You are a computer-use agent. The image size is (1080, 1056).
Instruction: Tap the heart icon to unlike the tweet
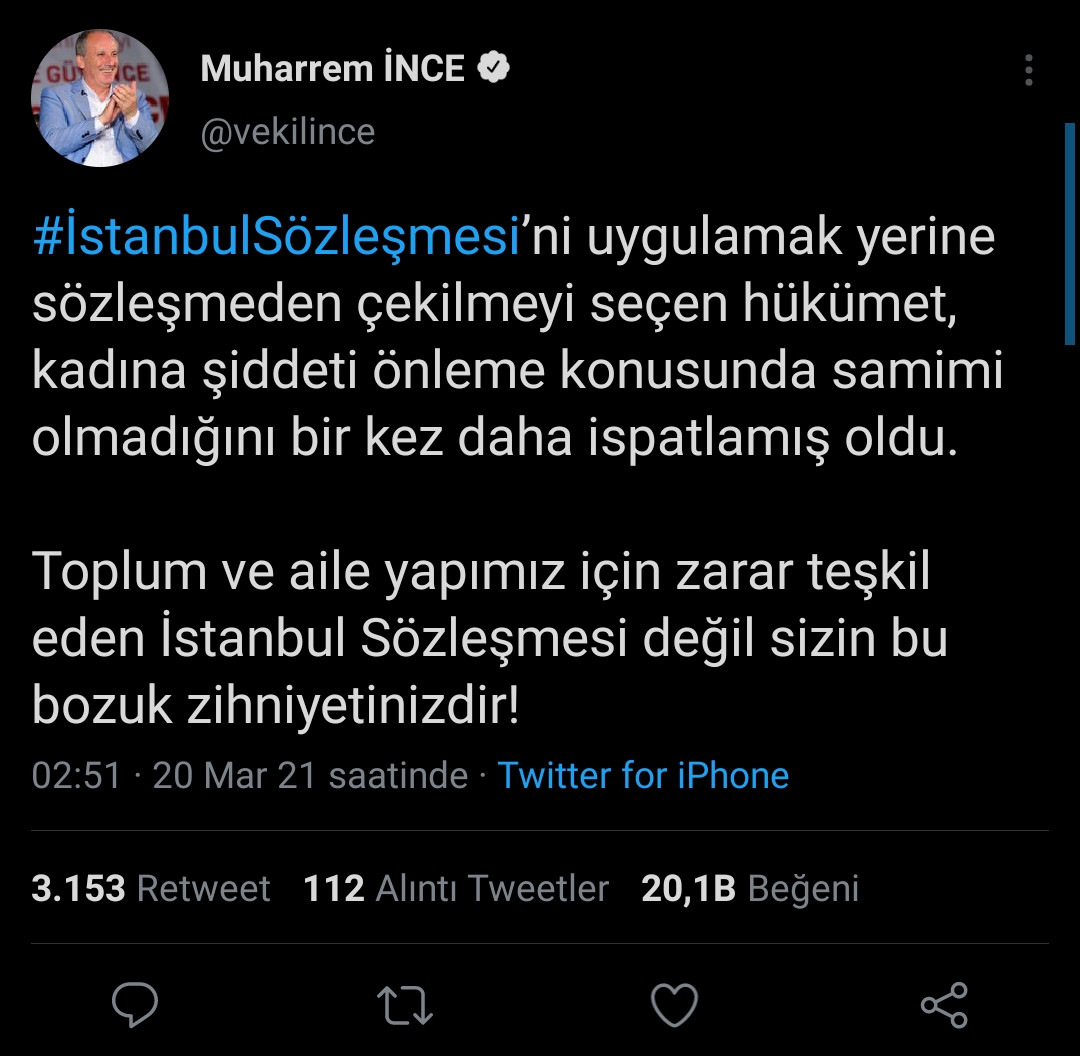tap(676, 1004)
